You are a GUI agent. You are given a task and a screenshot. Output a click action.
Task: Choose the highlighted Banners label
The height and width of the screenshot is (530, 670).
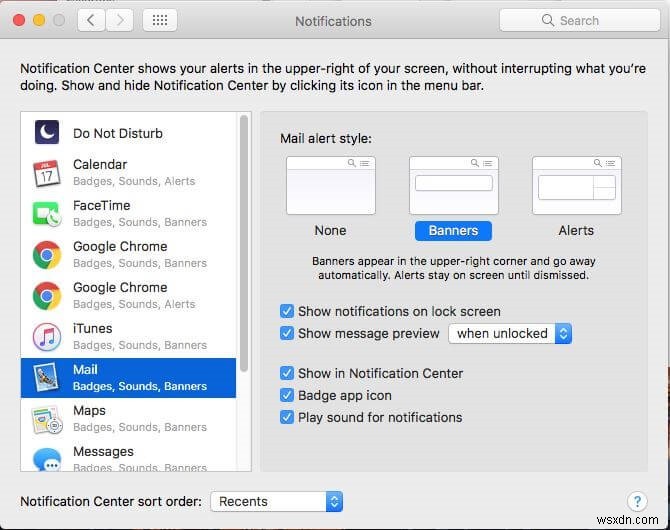point(453,231)
